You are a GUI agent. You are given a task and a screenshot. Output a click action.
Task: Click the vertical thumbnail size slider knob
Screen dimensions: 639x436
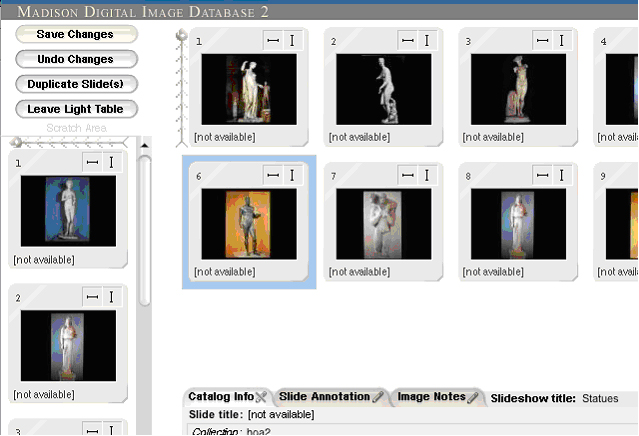pos(182,35)
